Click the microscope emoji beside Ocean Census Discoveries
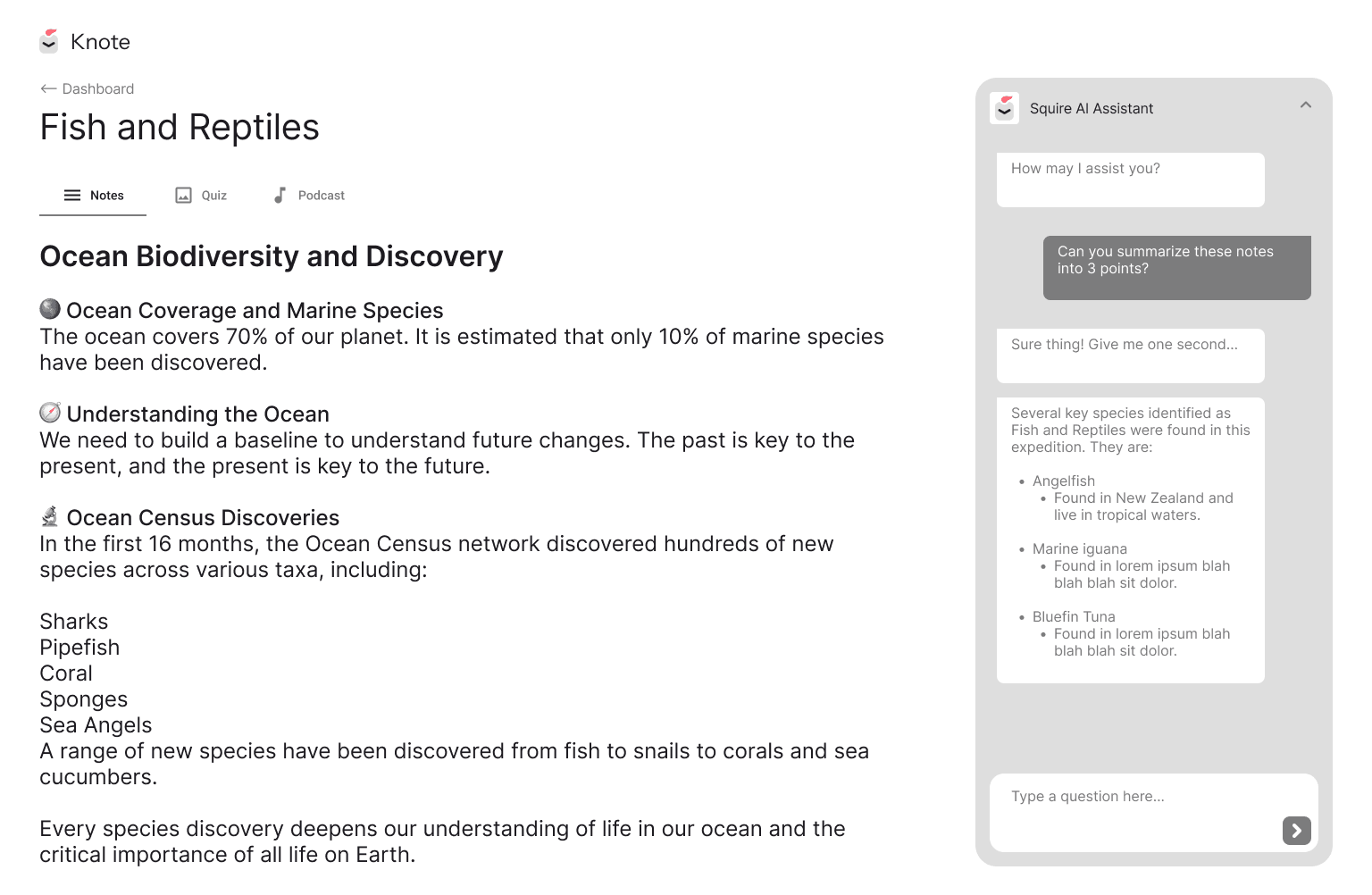This screenshot has width=1372, height=895. tap(49, 516)
